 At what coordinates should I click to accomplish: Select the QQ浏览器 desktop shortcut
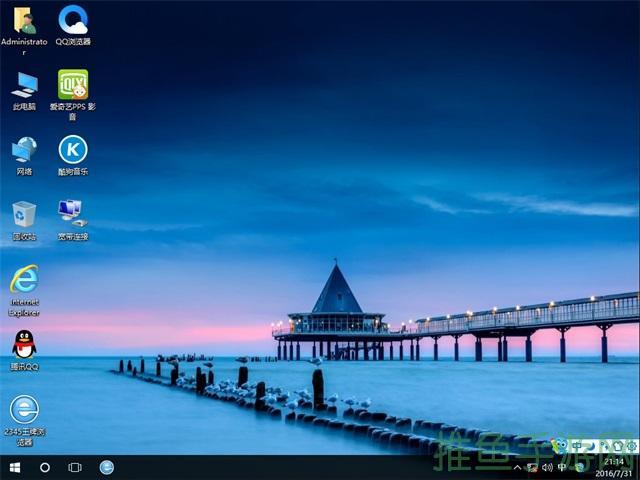click(x=73, y=20)
